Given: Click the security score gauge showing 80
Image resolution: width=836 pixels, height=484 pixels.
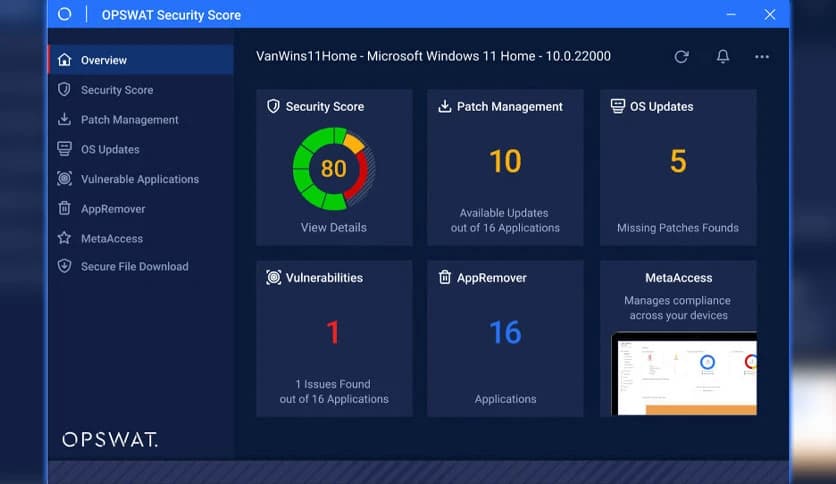Looking at the screenshot, I should (334, 168).
